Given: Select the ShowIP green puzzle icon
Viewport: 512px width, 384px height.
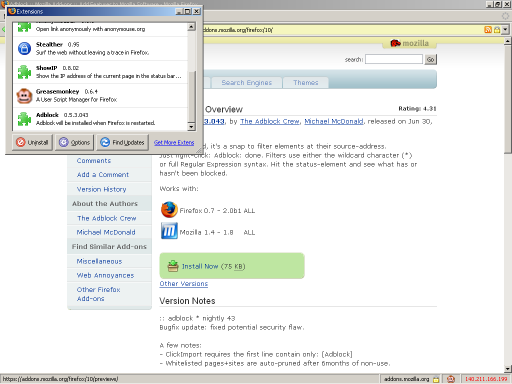Looking at the screenshot, I should [x=24, y=72].
